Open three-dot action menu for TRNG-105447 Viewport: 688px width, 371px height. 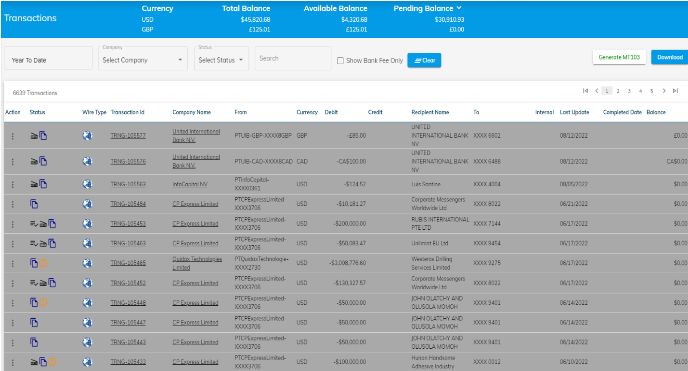[x=13, y=323]
